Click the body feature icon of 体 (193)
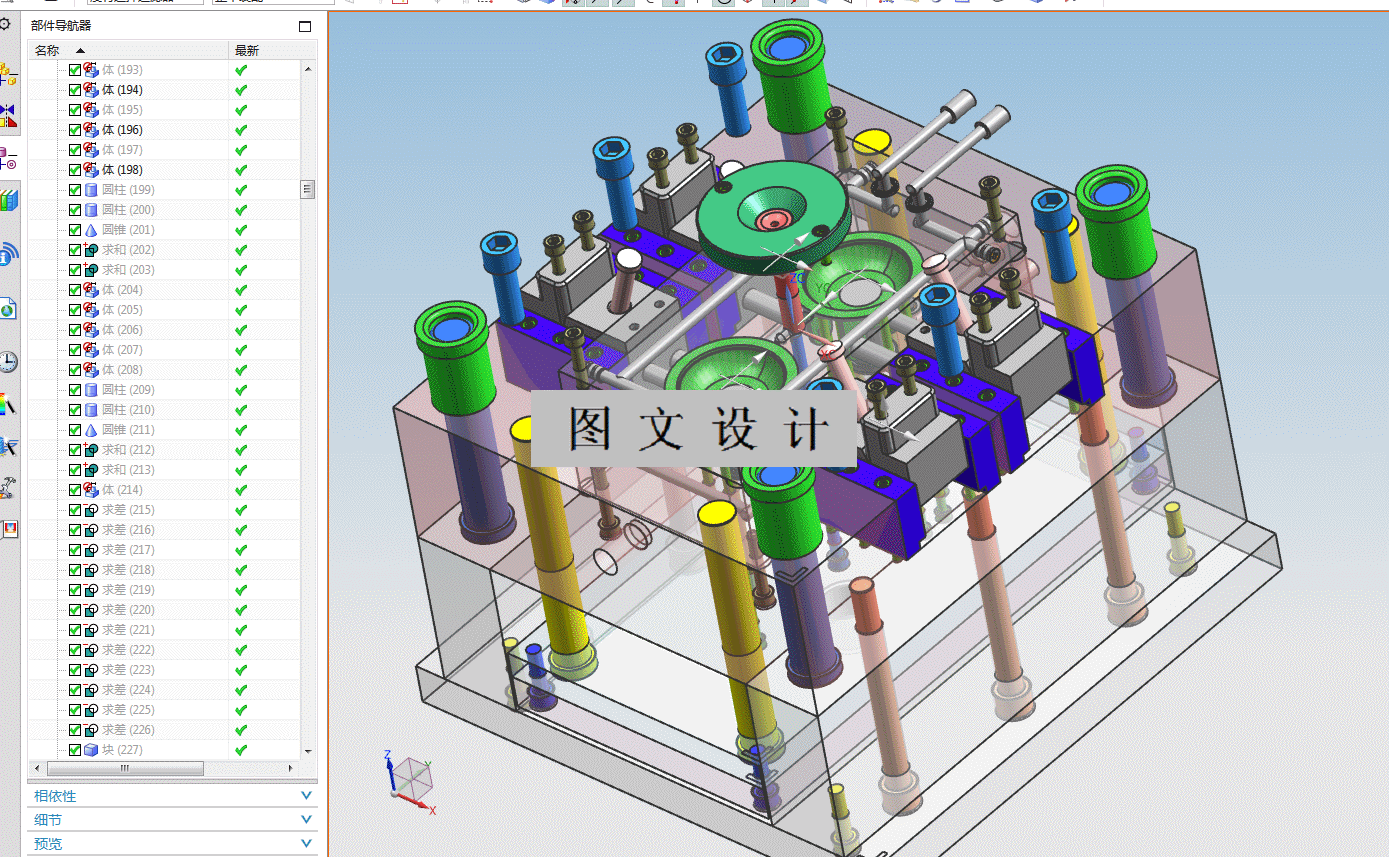 (x=91, y=70)
